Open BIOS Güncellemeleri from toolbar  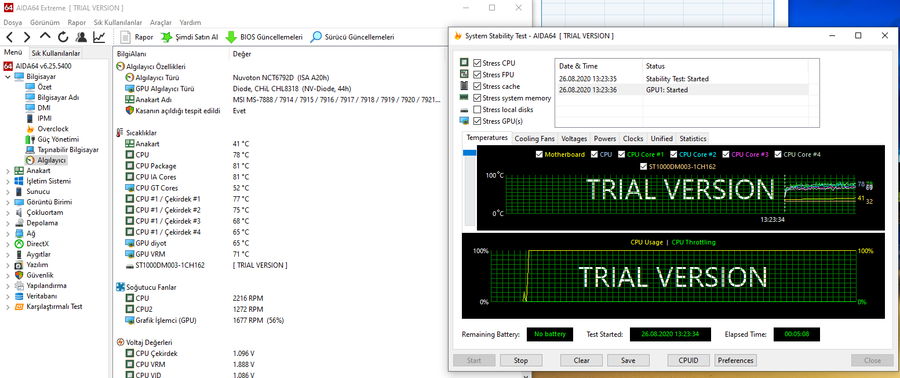(264, 37)
